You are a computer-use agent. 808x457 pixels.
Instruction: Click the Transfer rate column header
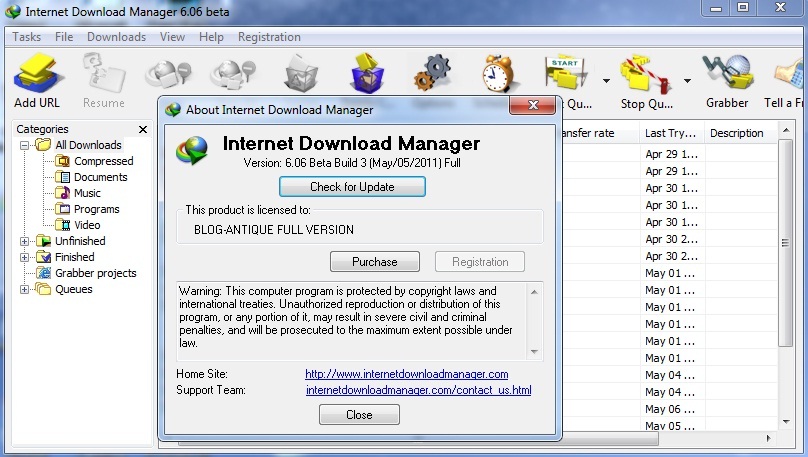click(599, 133)
